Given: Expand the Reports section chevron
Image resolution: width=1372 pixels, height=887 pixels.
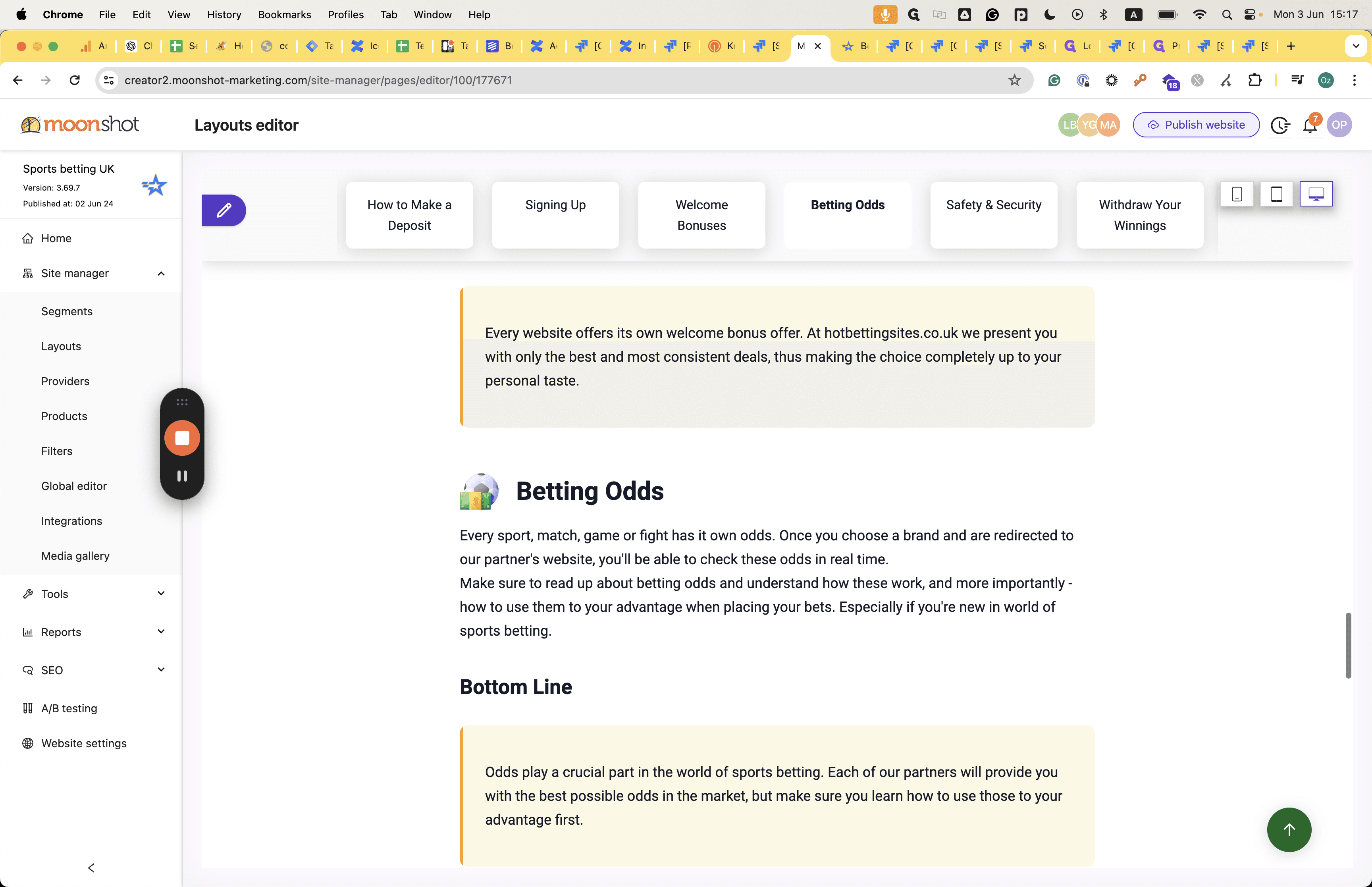Looking at the screenshot, I should (161, 631).
